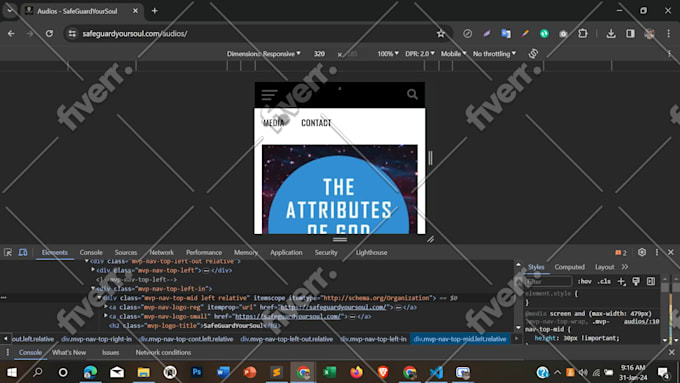Open the Lighthouse tab
This screenshot has height=383, width=680.
coord(371,252)
